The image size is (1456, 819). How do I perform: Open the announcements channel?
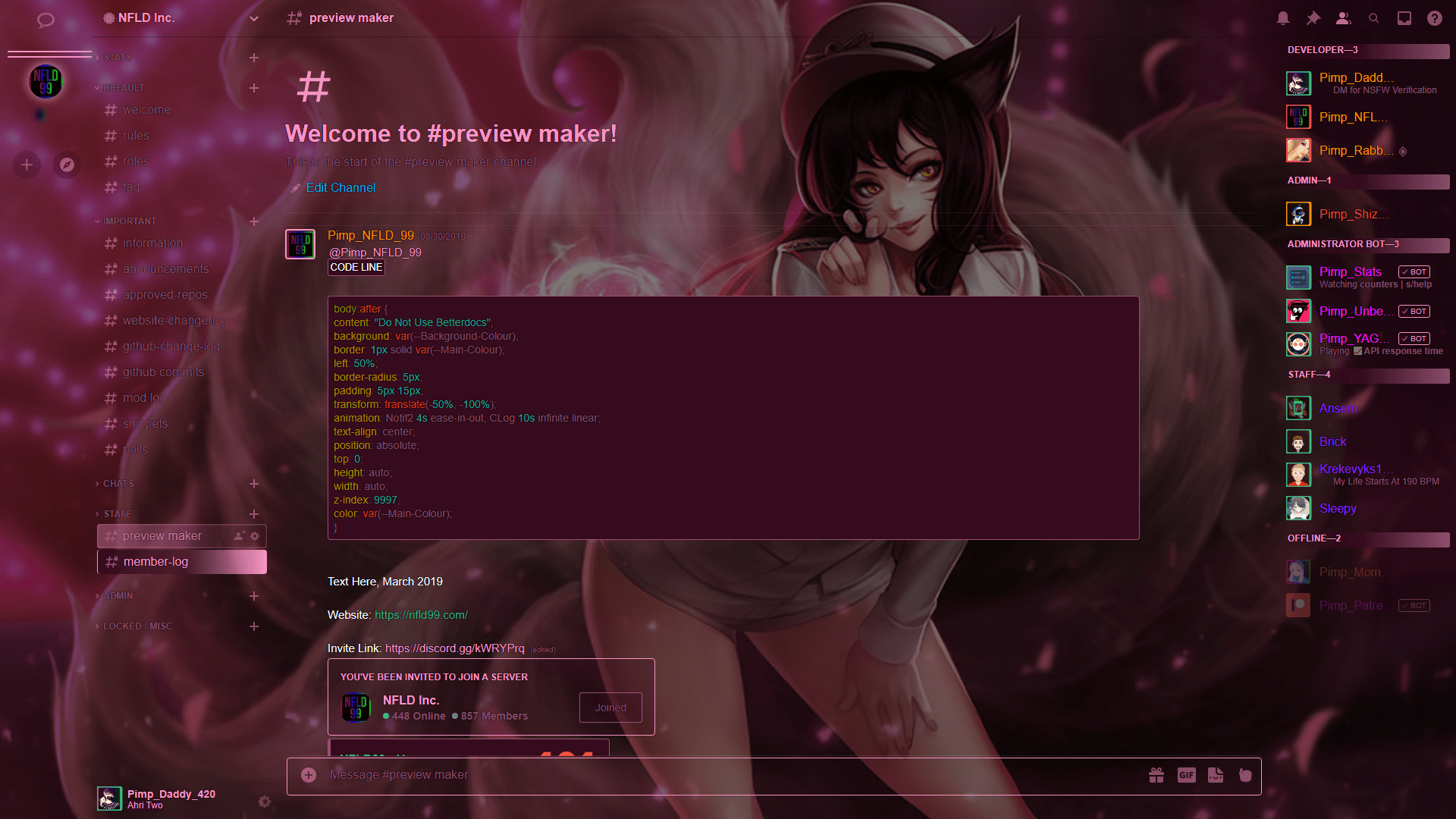(165, 269)
